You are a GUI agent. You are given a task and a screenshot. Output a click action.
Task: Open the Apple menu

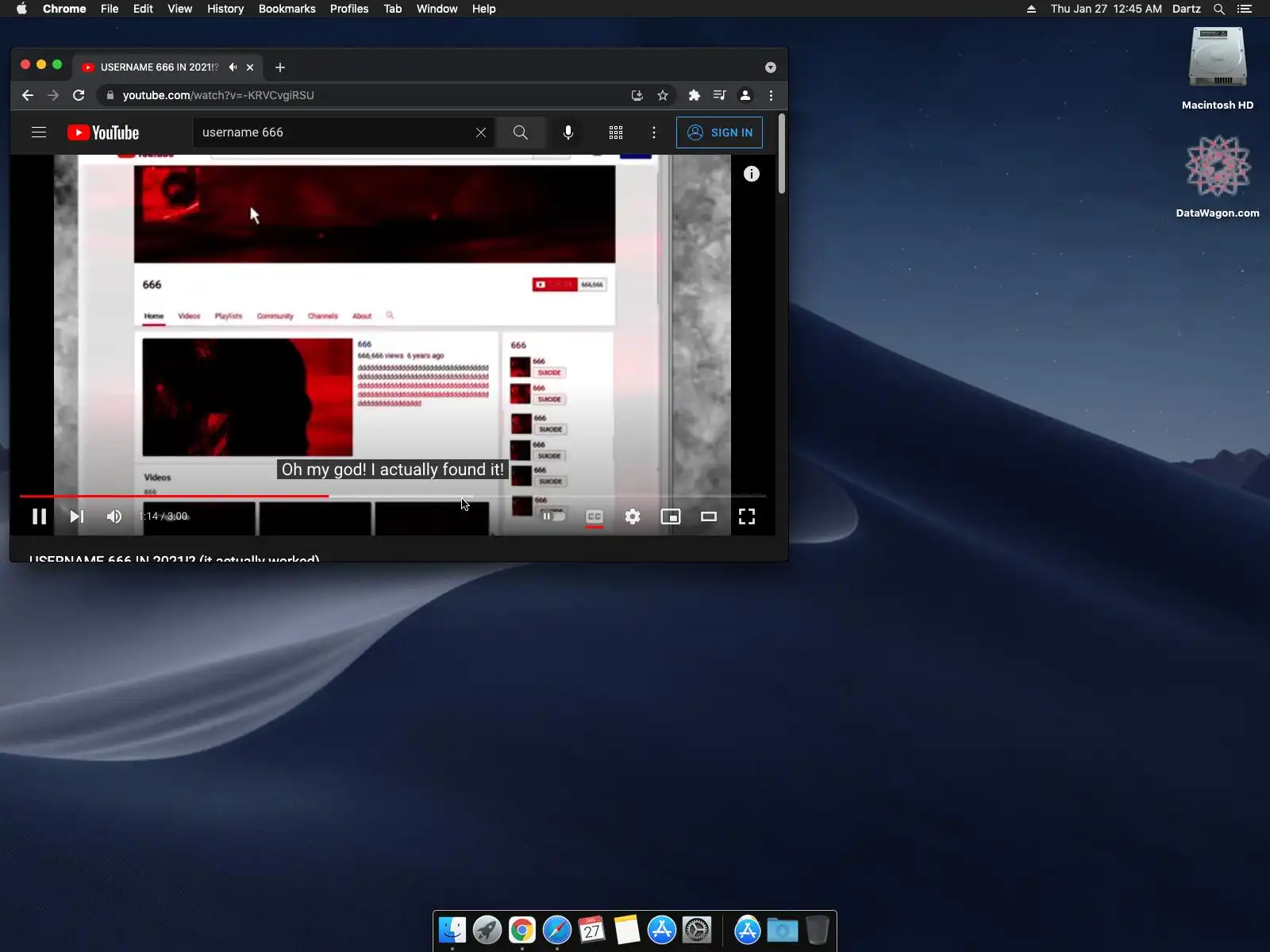pyautogui.click(x=21, y=9)
